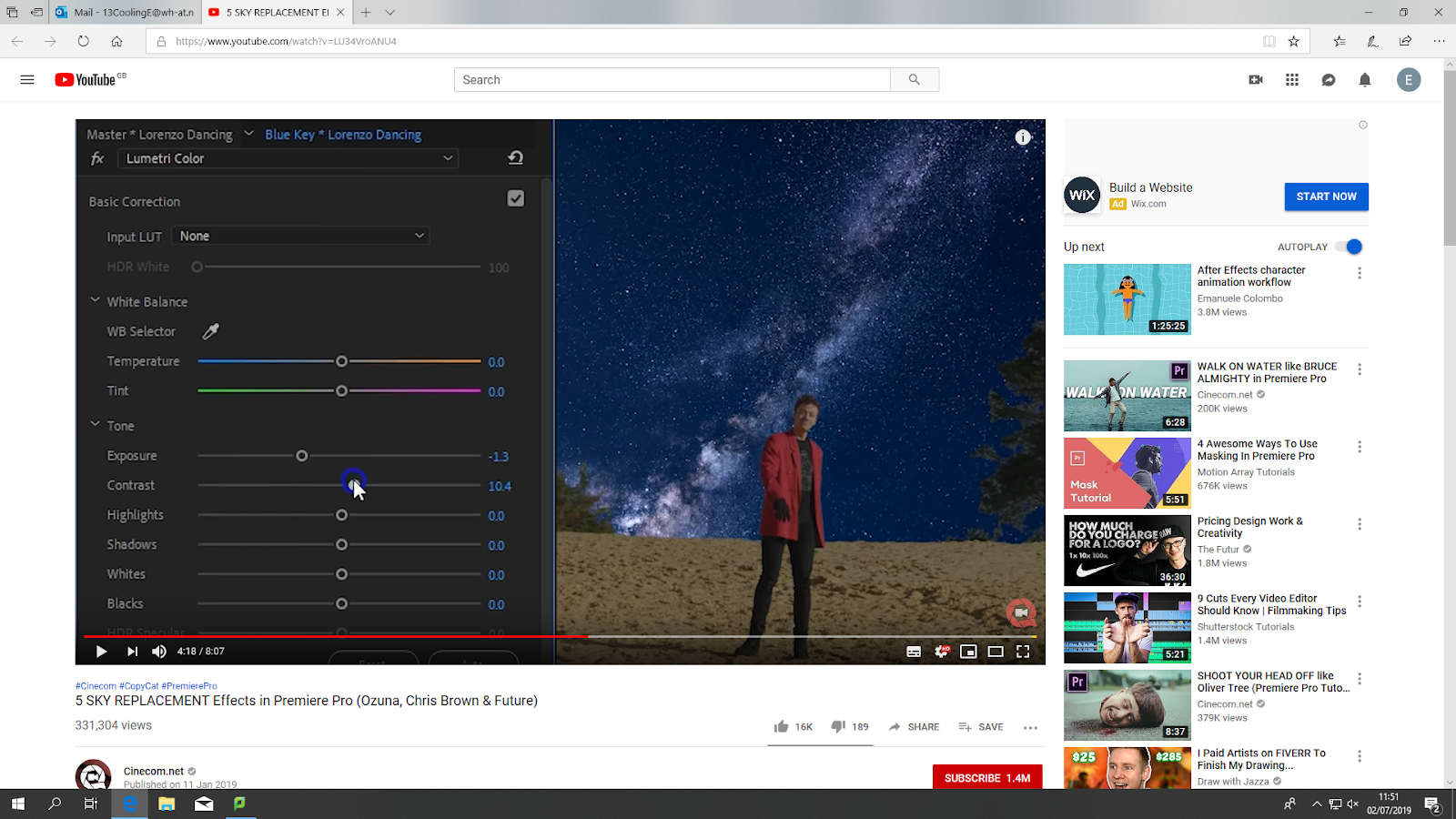The height and width of the screenshot is (819, 1456).
Task: Click the YouTube search box
Action: coord(672,80)
